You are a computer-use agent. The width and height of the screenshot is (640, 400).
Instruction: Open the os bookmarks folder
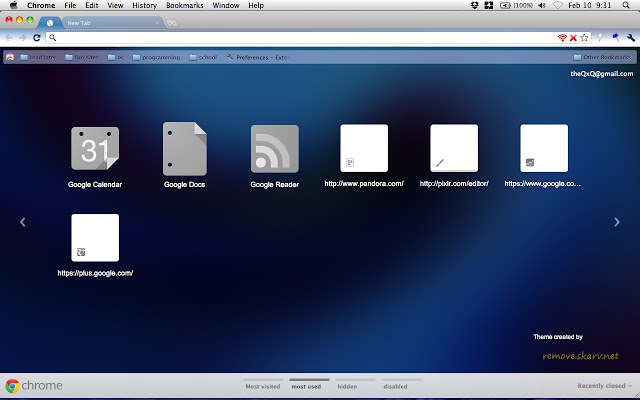coord(116,57)
